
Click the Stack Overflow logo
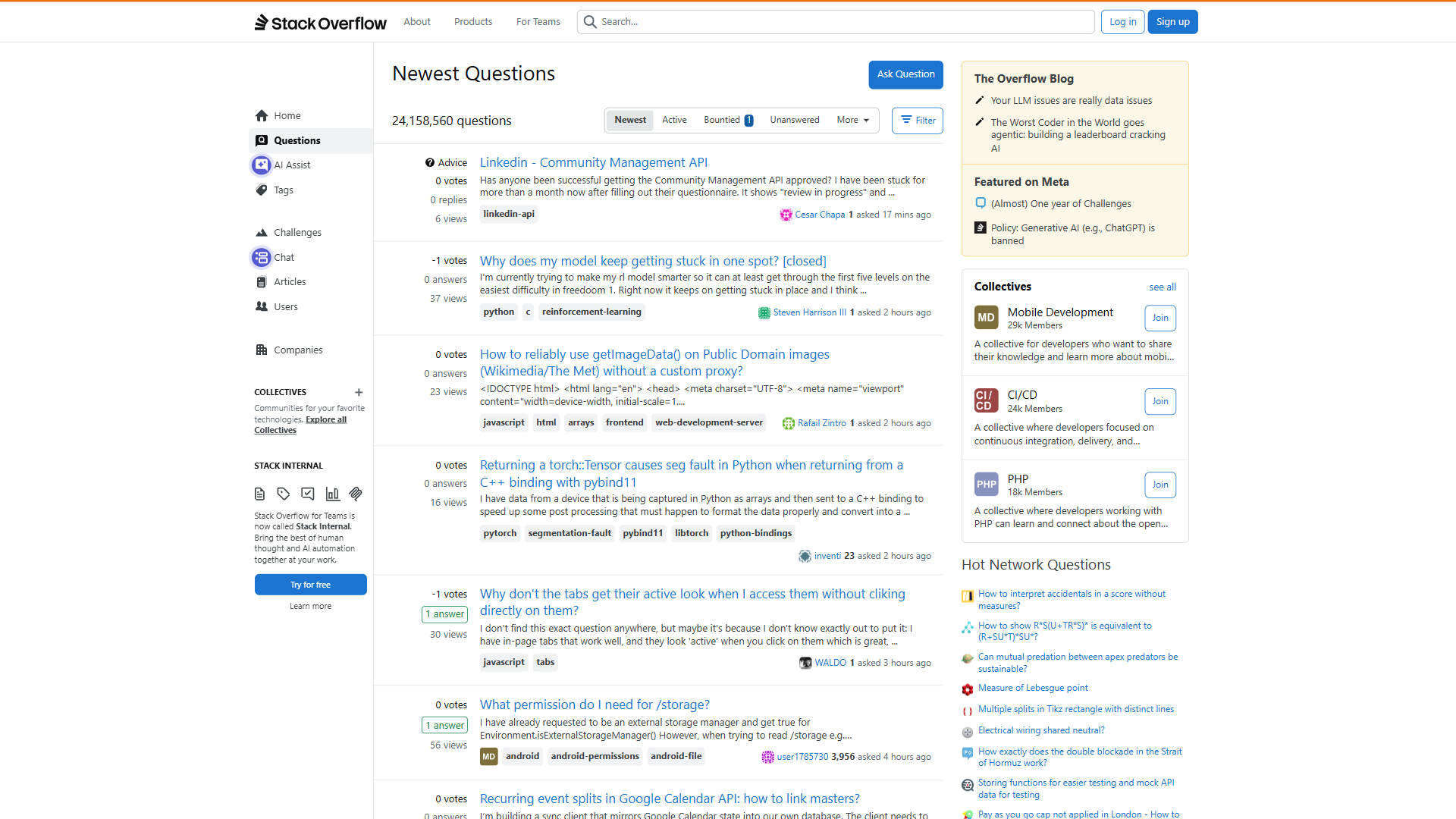coord(320,22)
